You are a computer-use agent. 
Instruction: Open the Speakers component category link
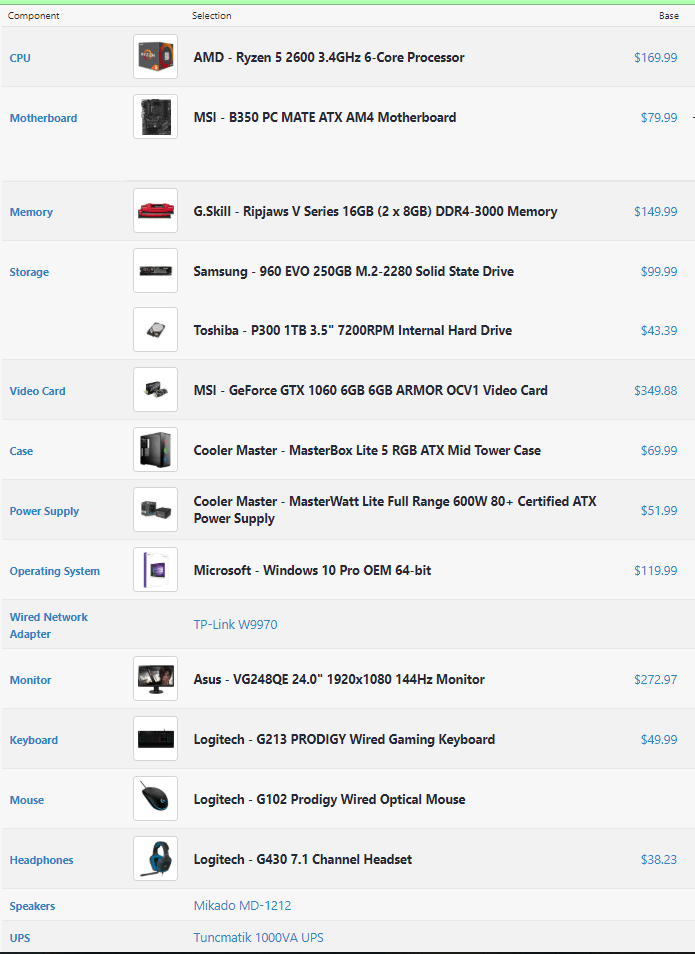[x=32, y=906]
